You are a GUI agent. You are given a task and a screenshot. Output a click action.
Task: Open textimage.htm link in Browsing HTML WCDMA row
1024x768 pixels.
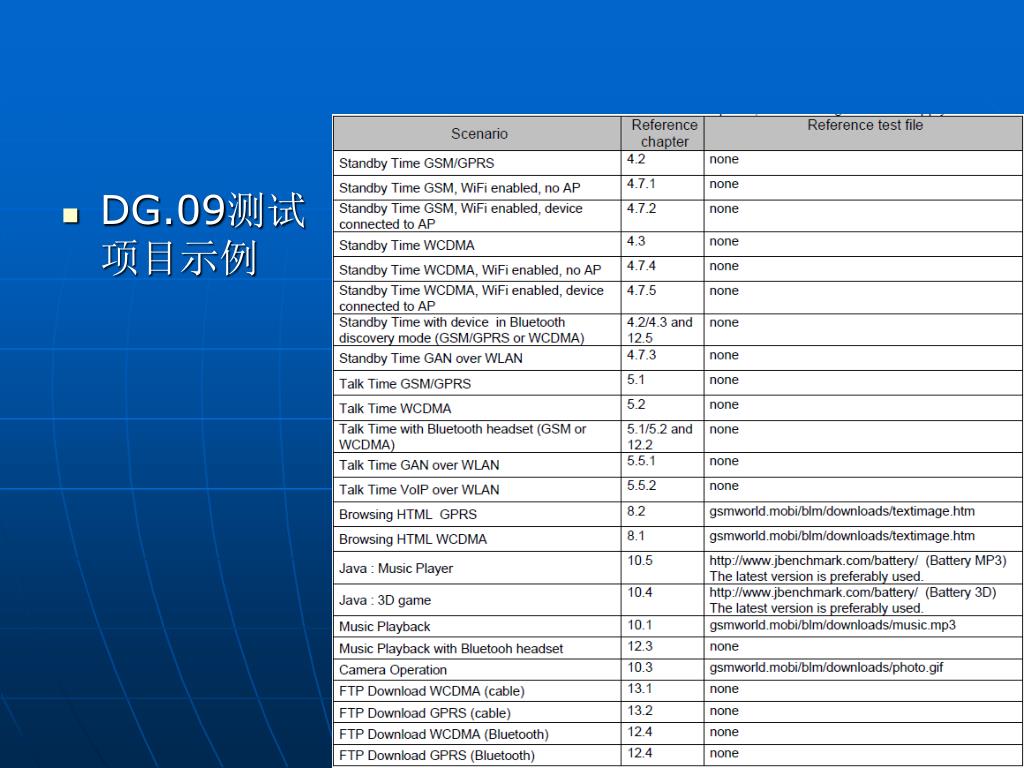[842, 536]
